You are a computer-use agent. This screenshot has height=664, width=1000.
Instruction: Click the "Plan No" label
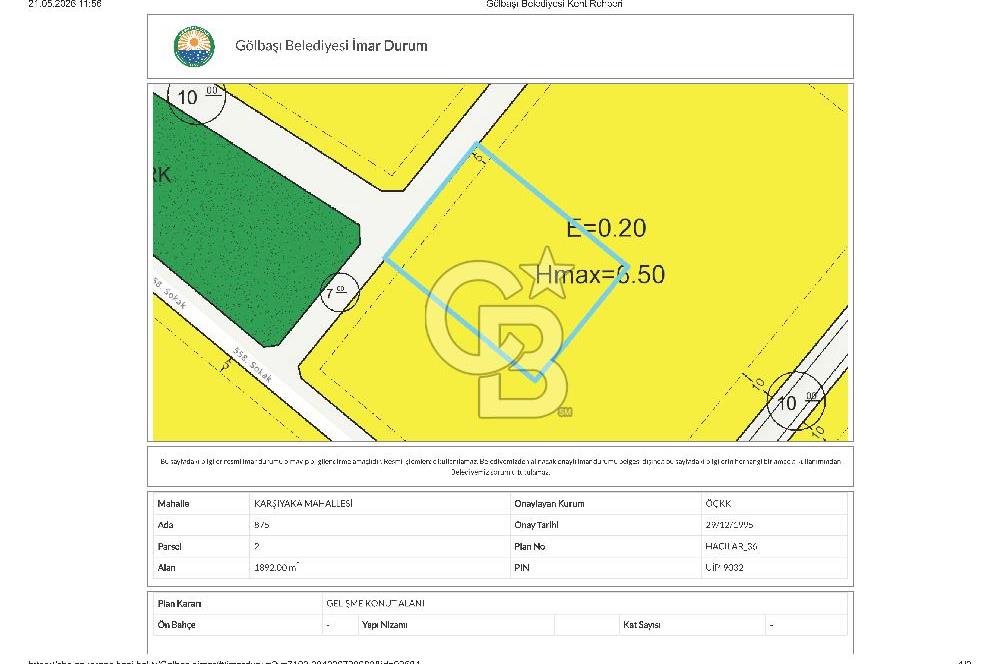(x=529, y=547)
